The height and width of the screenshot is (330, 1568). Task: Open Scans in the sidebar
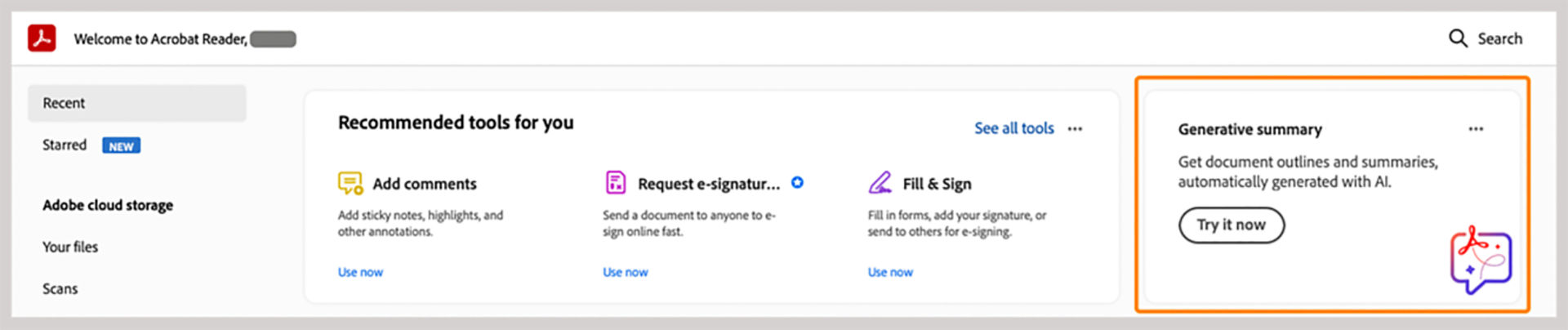pos(60,289)
